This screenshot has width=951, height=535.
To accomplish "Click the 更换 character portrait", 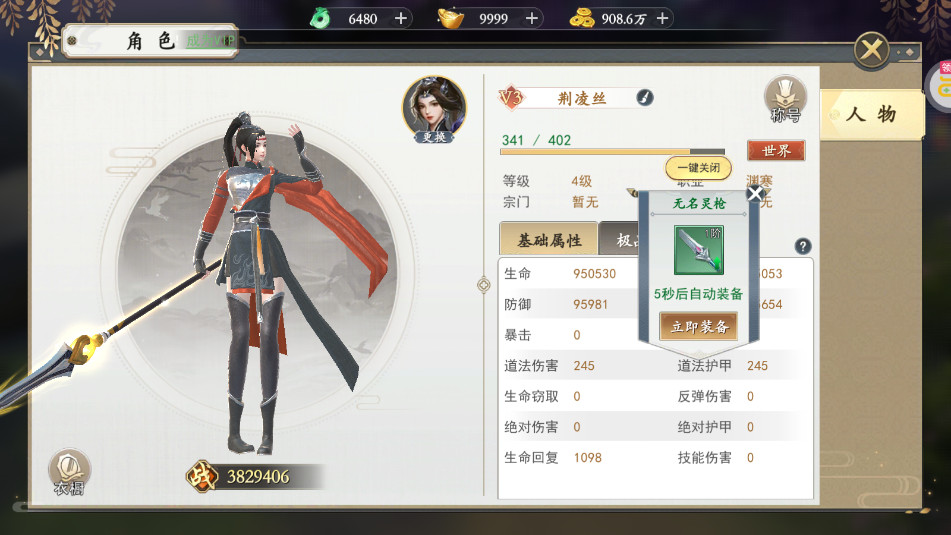I will (x=434, y=110).
